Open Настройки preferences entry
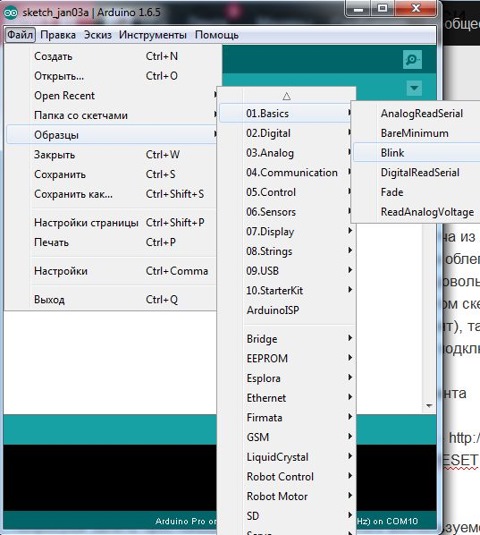Screen dimensions: 480x535 click(112, 271)
